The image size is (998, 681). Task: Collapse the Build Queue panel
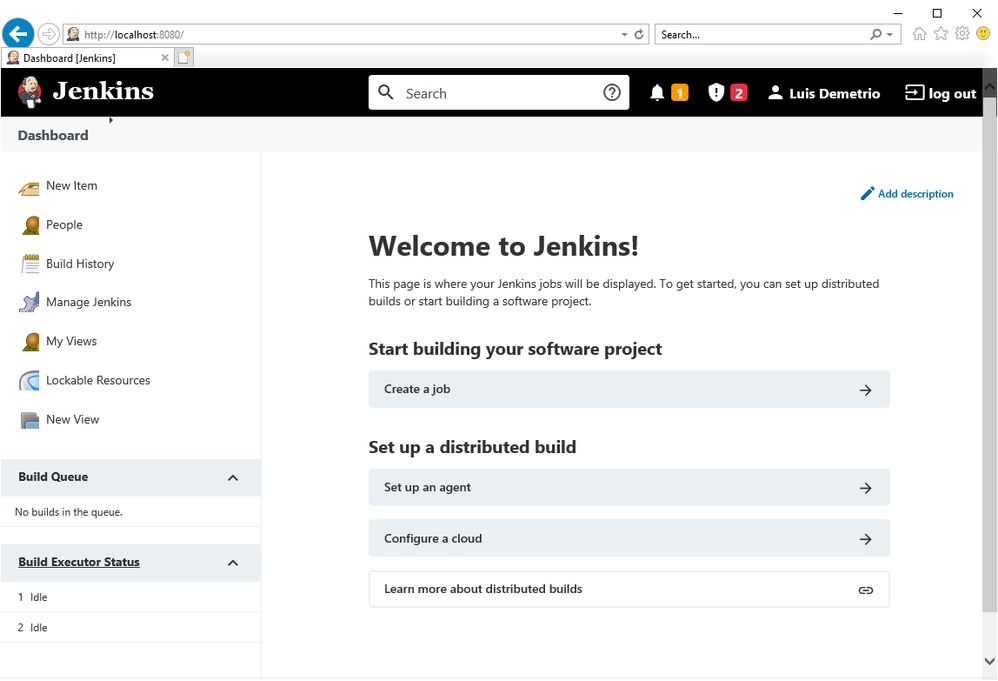coord(233,478)
